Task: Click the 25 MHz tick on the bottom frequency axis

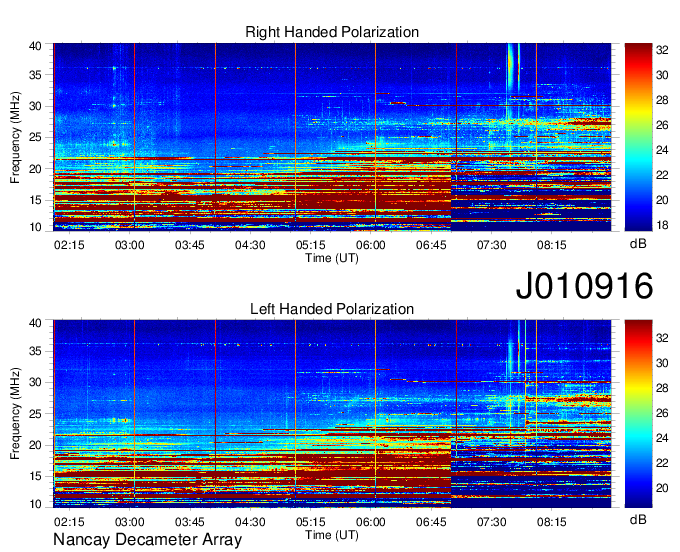Action: click(35, 414)
